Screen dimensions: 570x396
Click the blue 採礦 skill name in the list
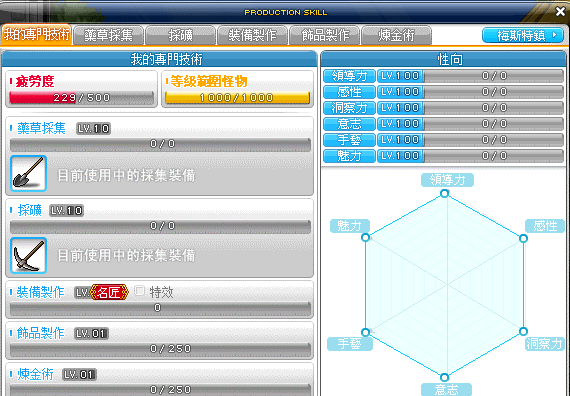[x=29, y=211]
